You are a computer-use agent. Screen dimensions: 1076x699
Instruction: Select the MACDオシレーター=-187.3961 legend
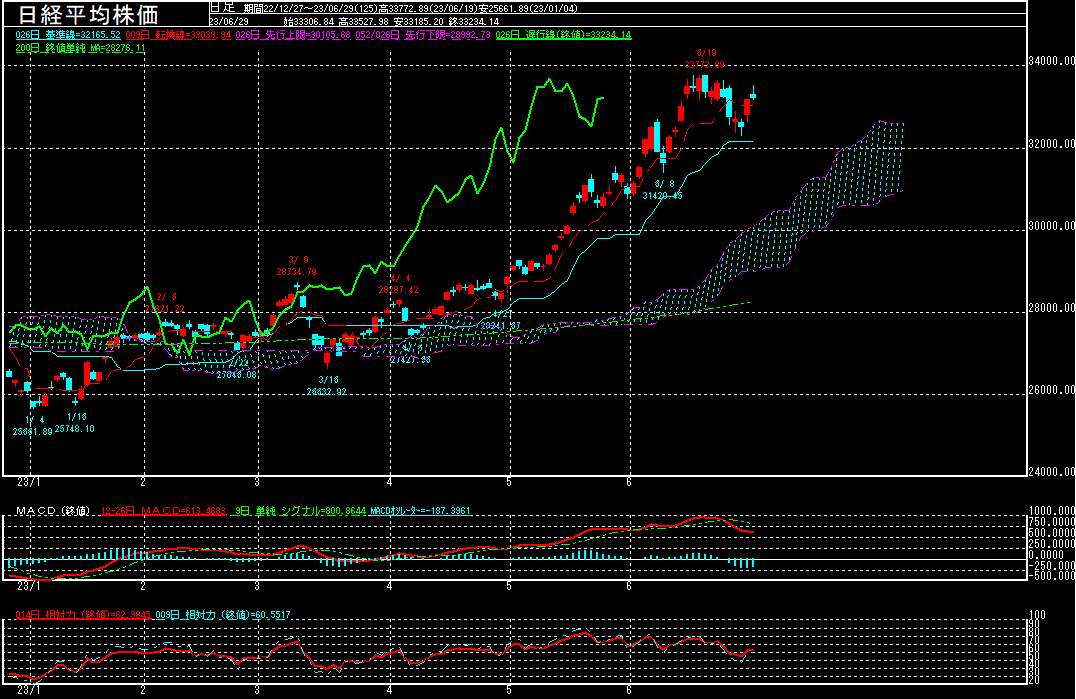420,511
